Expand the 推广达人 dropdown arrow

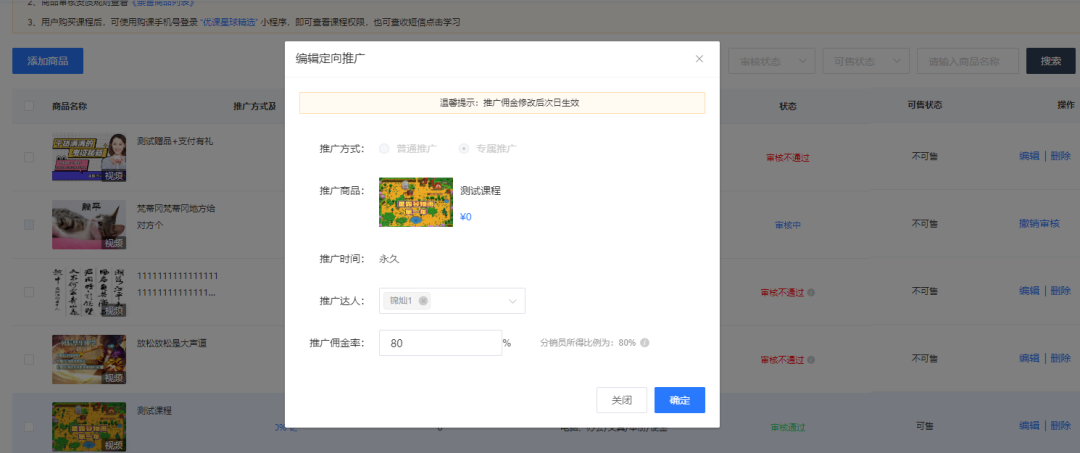[x=512, y=301]
